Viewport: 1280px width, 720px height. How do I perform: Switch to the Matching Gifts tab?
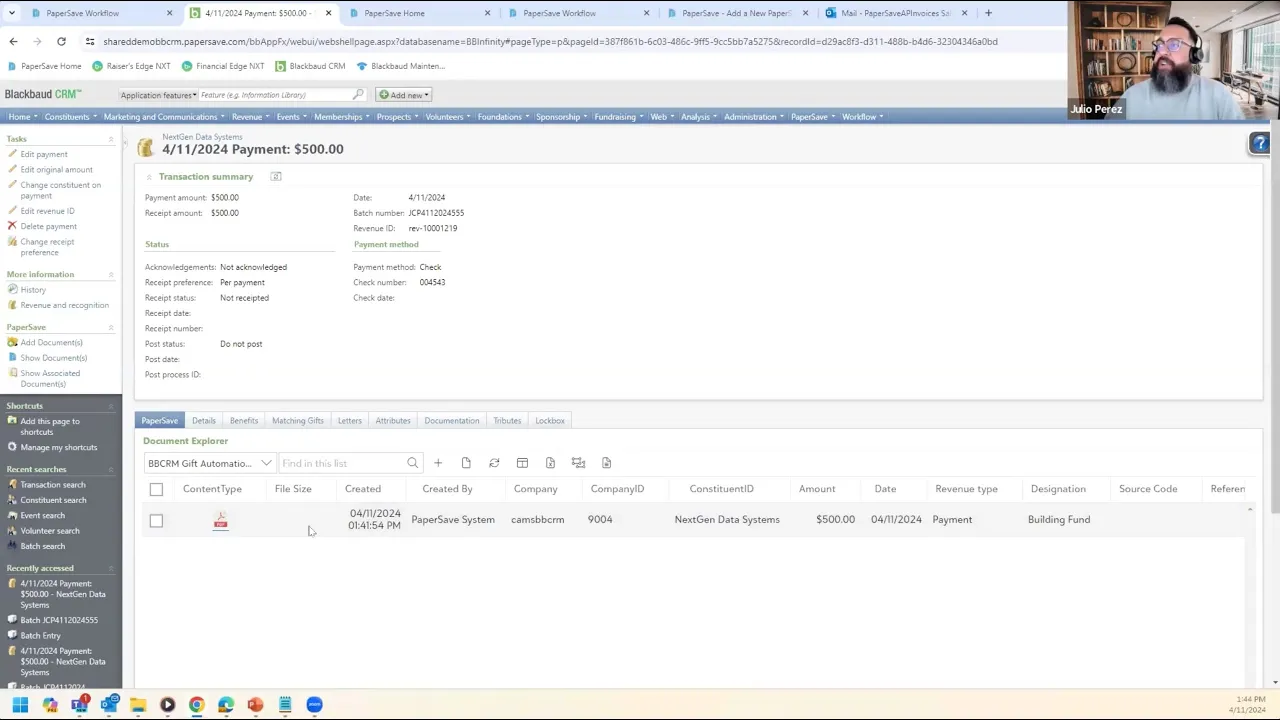pos(298,421)
